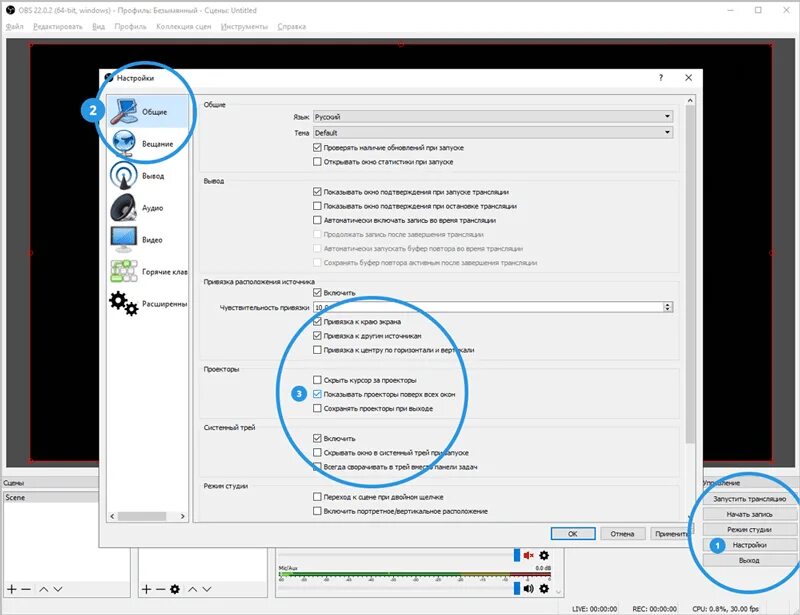Move scene up with the arrow icon
This screenshot has height=615, width=800.
44,589
